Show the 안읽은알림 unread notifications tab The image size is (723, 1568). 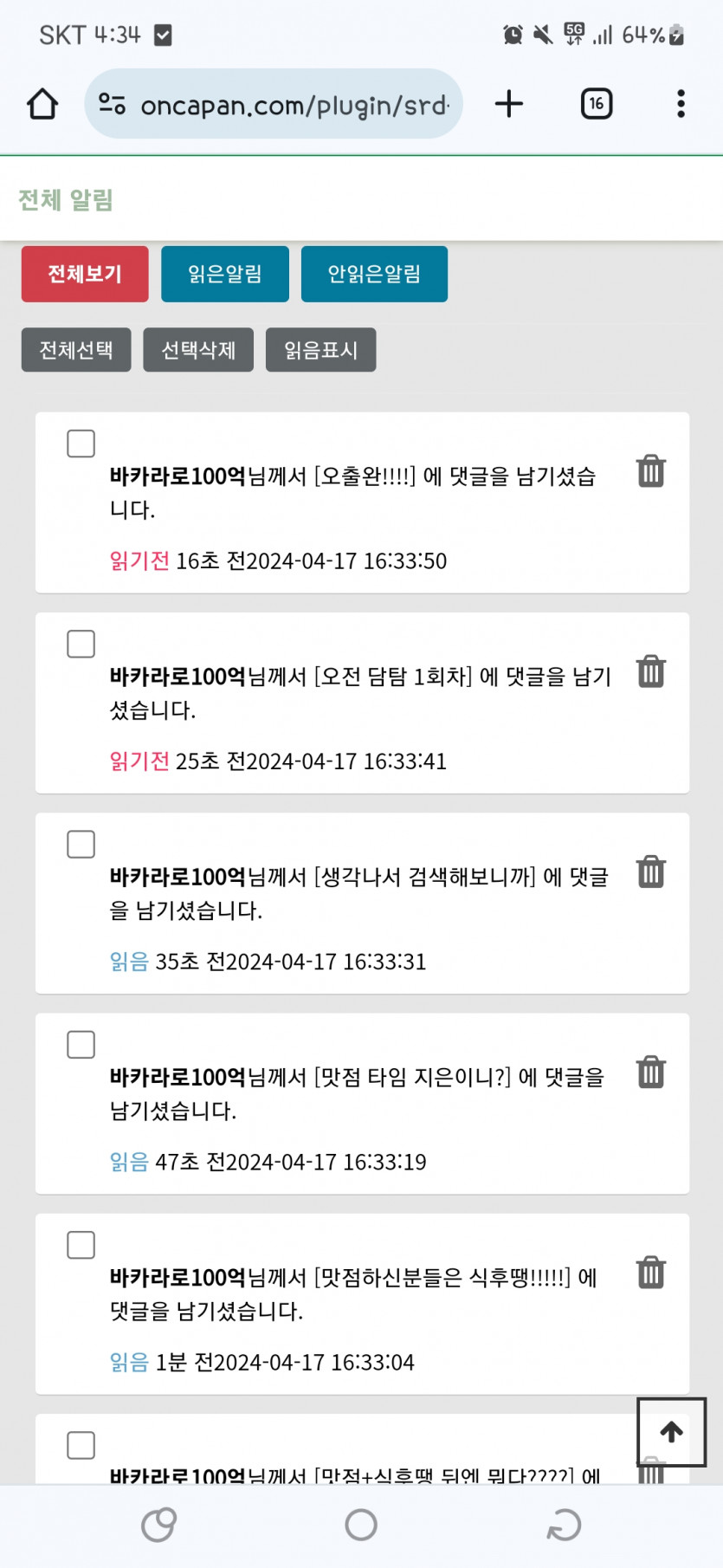click(x=374, y=274)
